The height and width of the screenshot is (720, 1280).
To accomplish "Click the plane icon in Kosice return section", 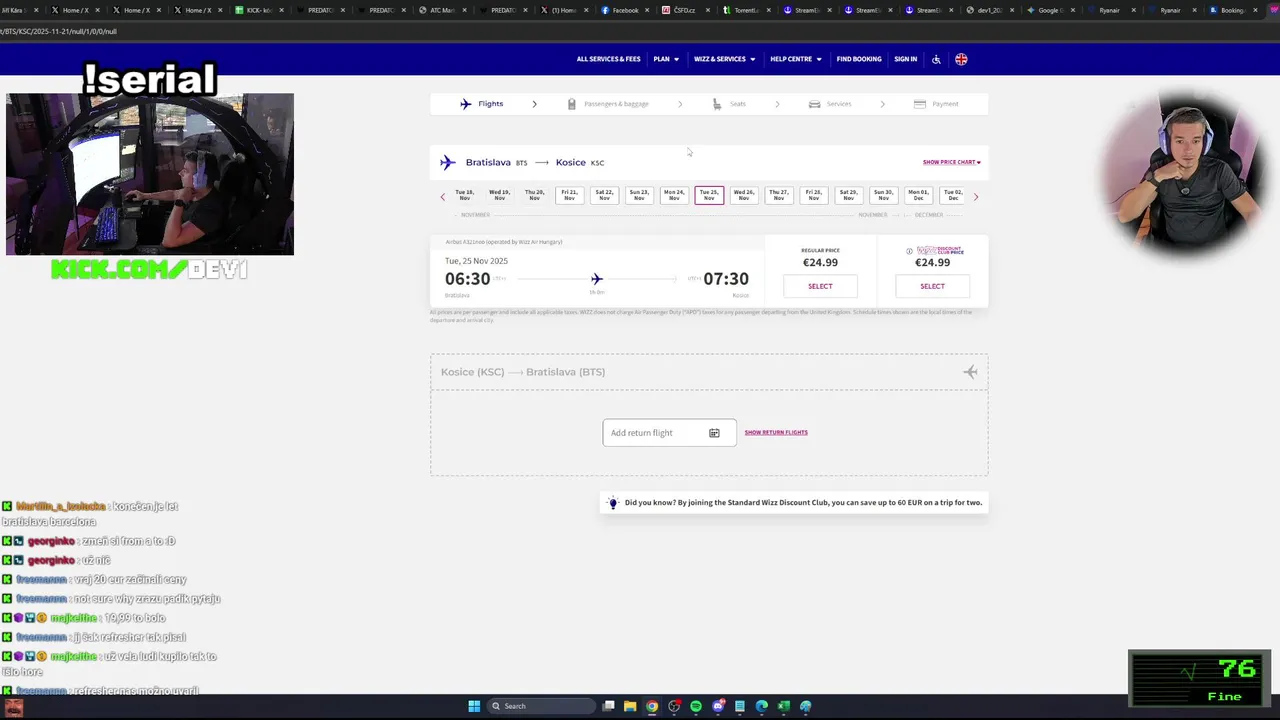I will coord(970,372).
